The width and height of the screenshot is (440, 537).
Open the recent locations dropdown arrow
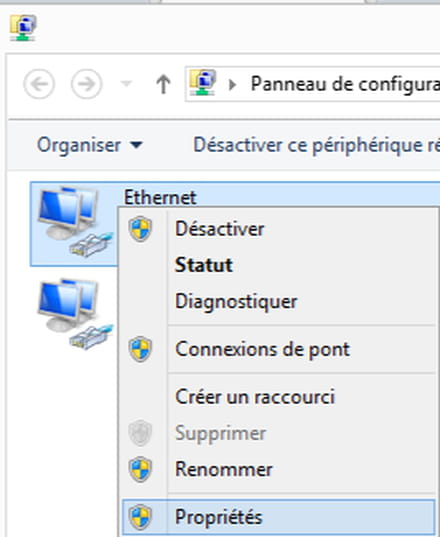point(126,83)
